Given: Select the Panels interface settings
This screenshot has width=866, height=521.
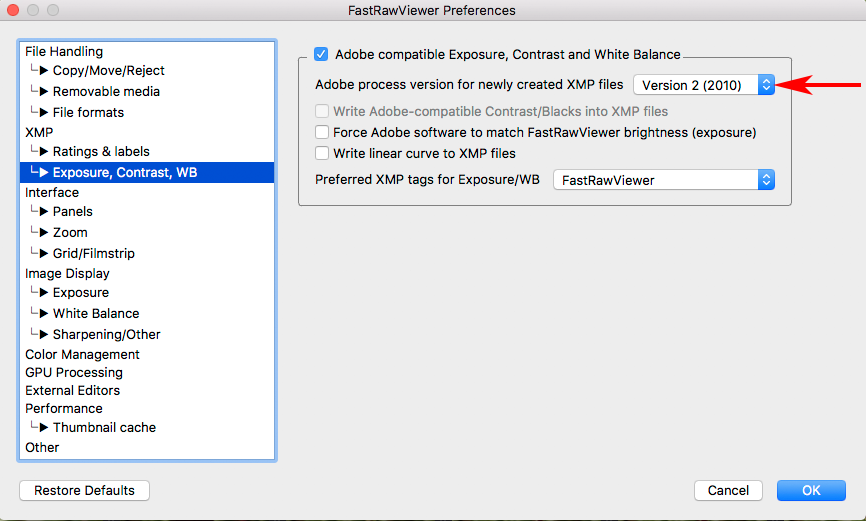Looking at the screenshot, I should (72, 212).
